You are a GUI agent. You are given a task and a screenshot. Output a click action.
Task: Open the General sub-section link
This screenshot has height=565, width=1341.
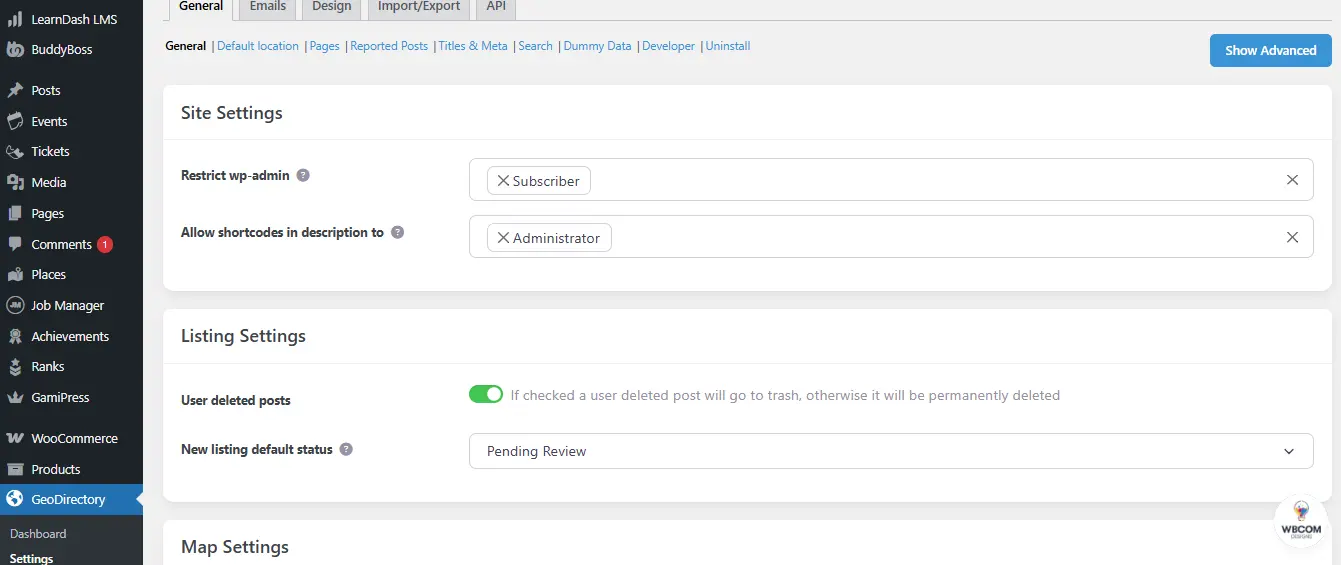(185, 46)
